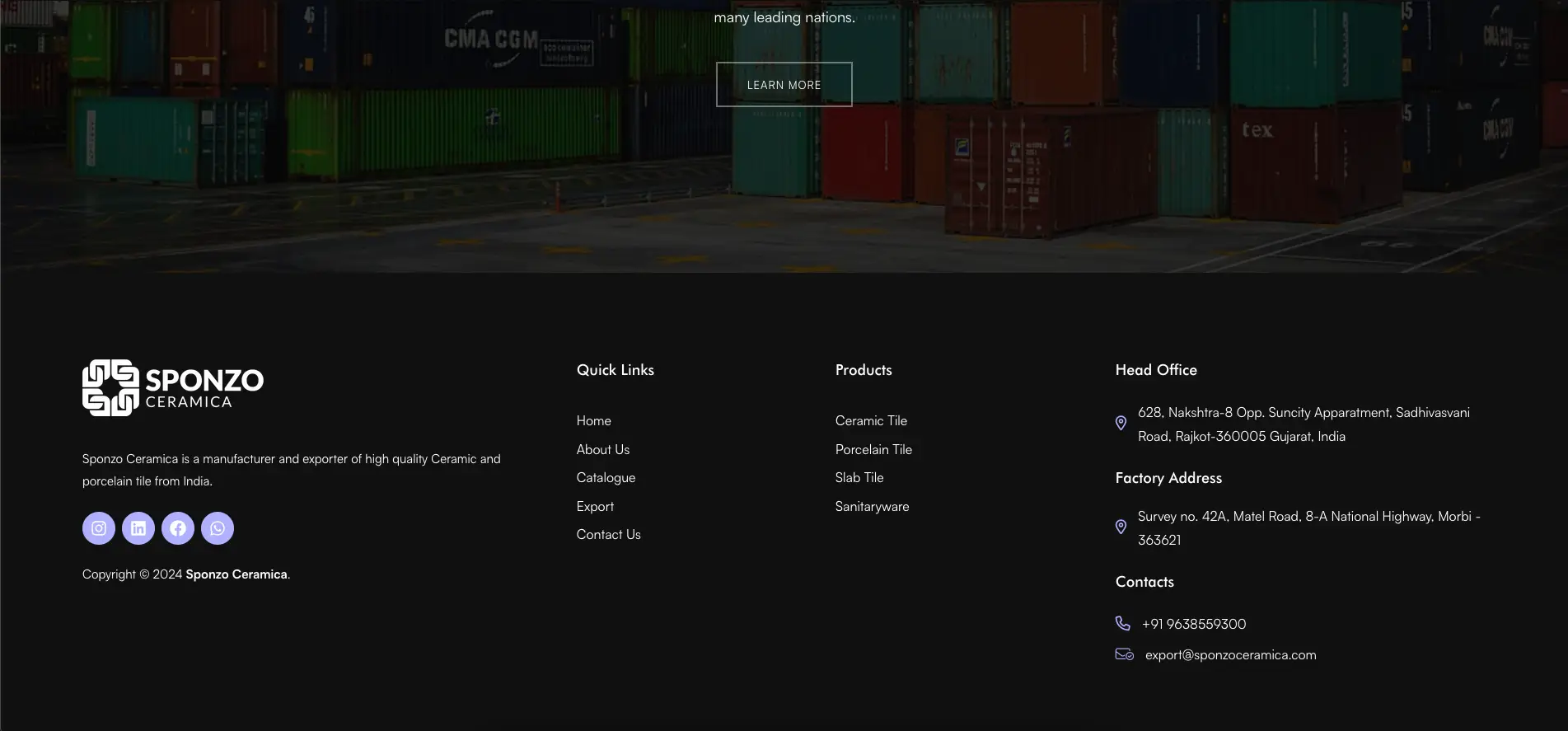Open the Catalogue link
The width and height of the screenshot is (1568, 731).
606,478
